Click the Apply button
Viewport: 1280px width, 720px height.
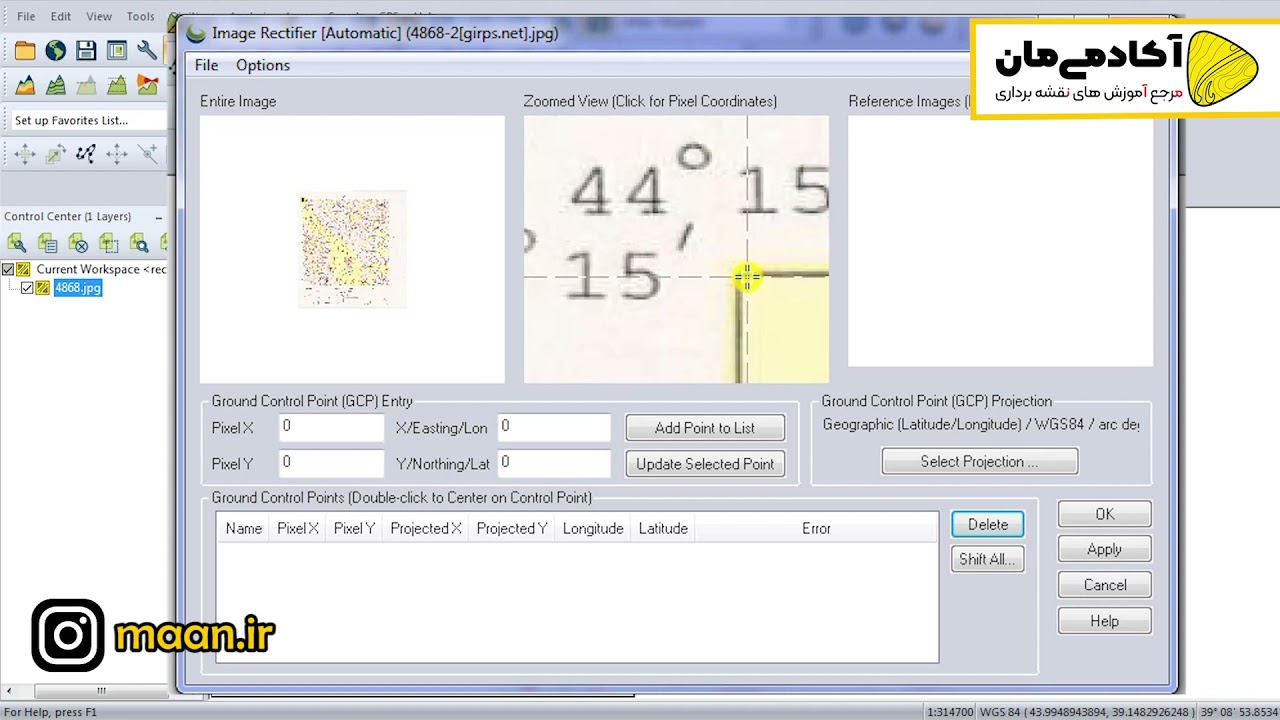(x=1104, y=550)
